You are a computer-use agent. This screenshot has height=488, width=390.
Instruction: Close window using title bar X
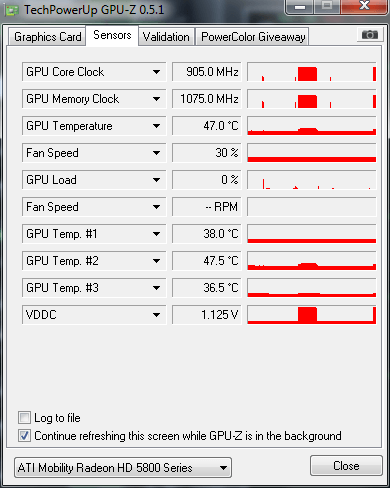(x=365, y=6)
